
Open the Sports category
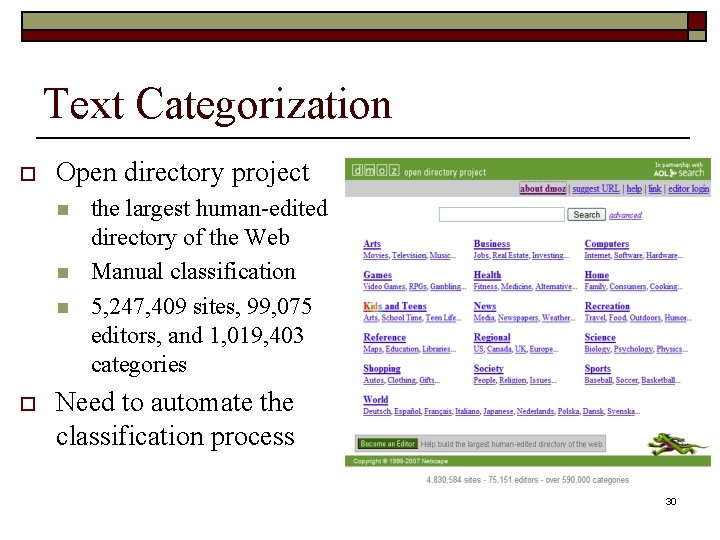pos(597,369)
